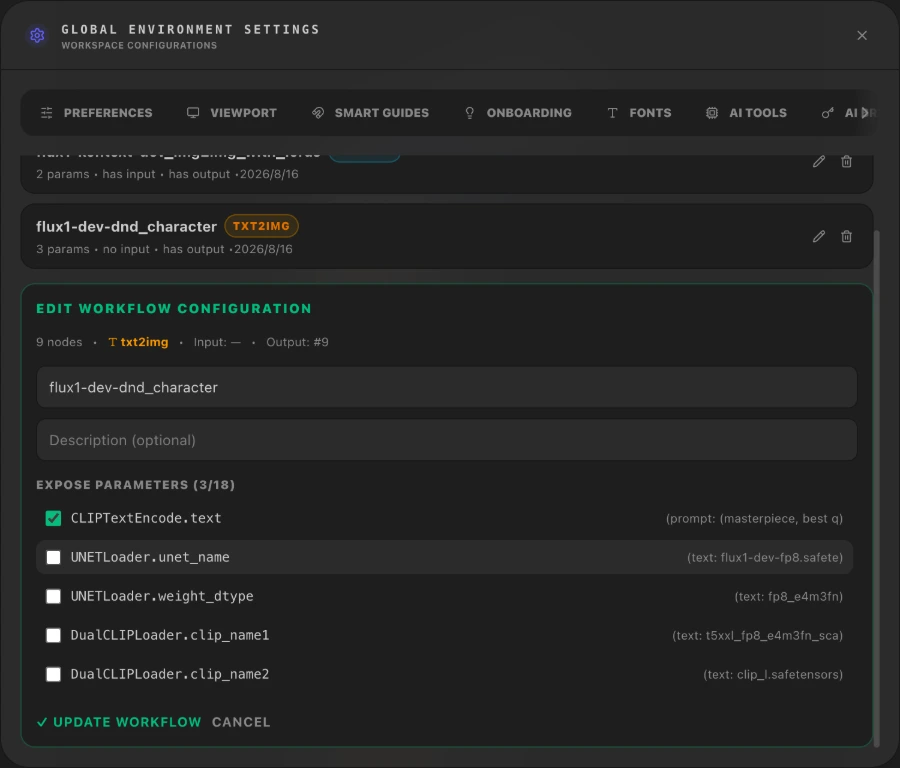Switch to the Viewport tab

tap(232, 113)
